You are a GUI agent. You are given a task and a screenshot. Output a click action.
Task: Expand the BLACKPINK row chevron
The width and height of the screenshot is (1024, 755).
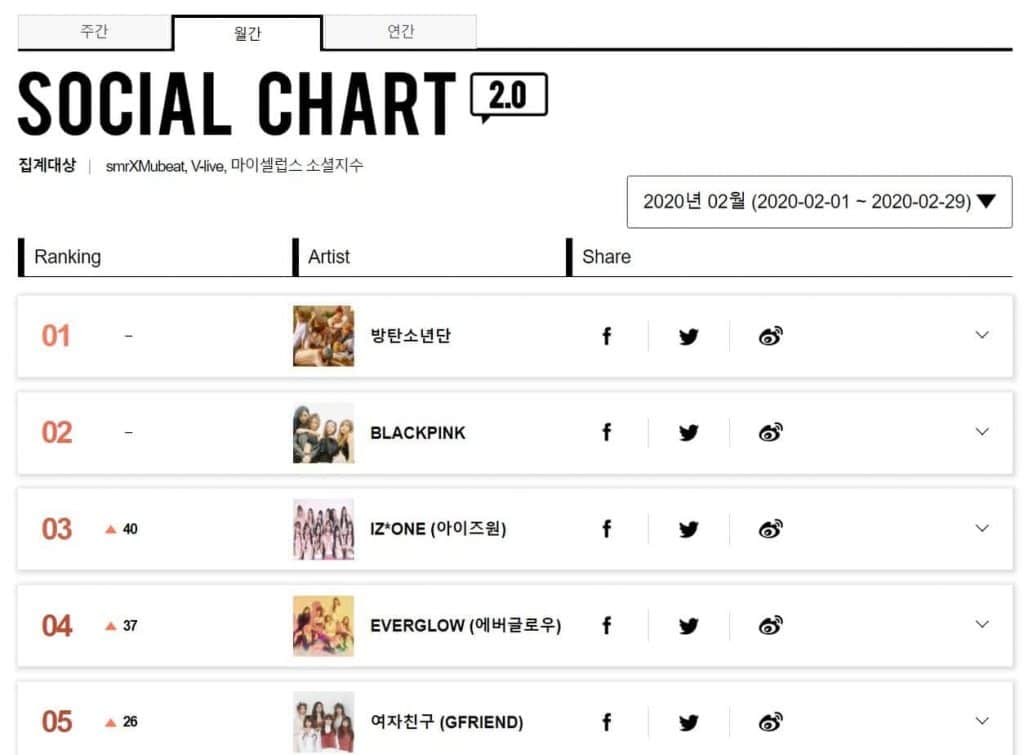click(x=981, y=432)
